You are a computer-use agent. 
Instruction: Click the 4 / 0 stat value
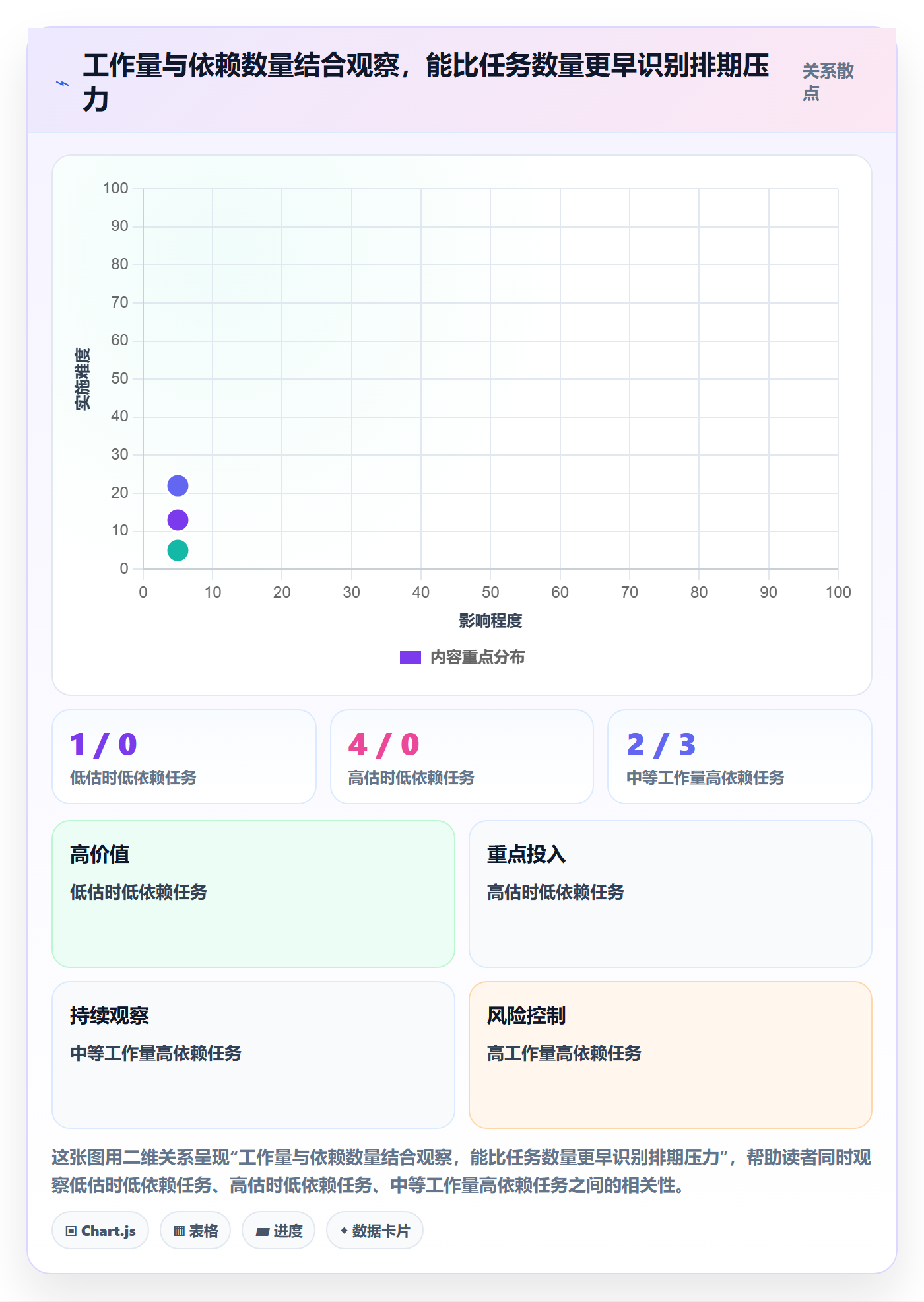coord(384,745)
